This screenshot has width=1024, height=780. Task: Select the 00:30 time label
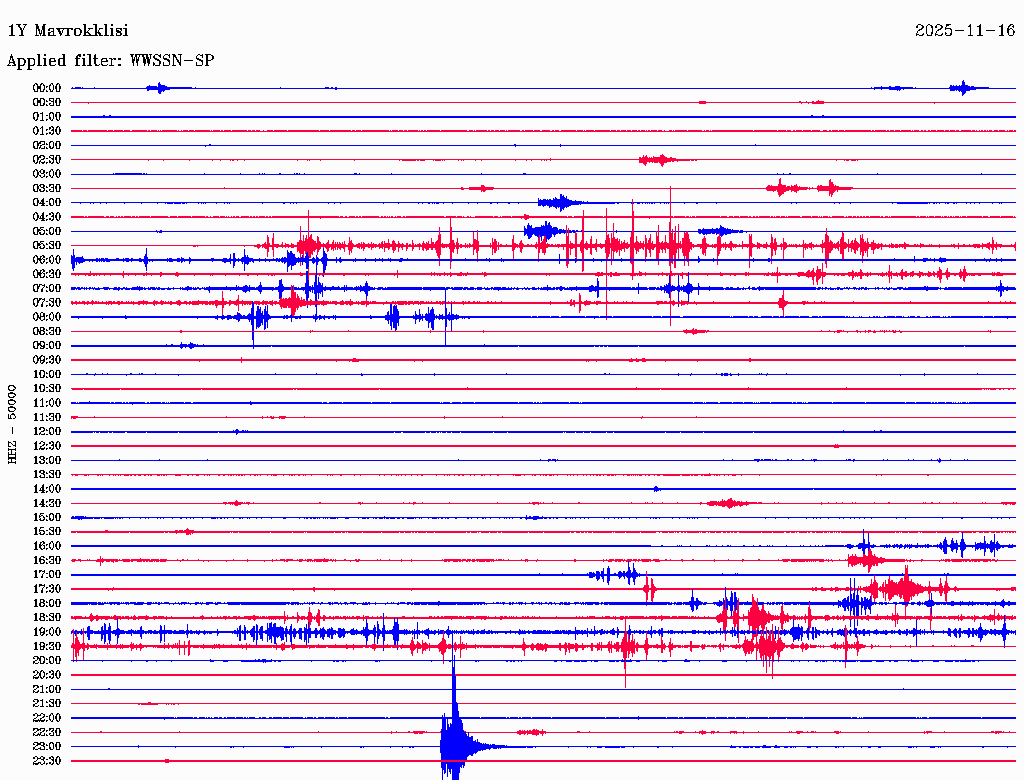[x=47, y=103]
